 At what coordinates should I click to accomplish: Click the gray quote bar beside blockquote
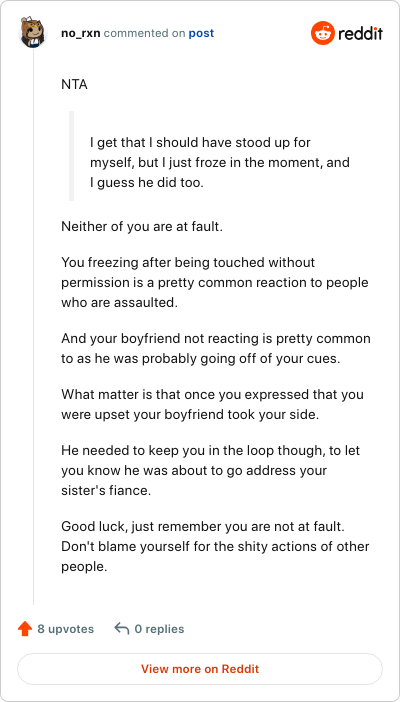[71, 156]
